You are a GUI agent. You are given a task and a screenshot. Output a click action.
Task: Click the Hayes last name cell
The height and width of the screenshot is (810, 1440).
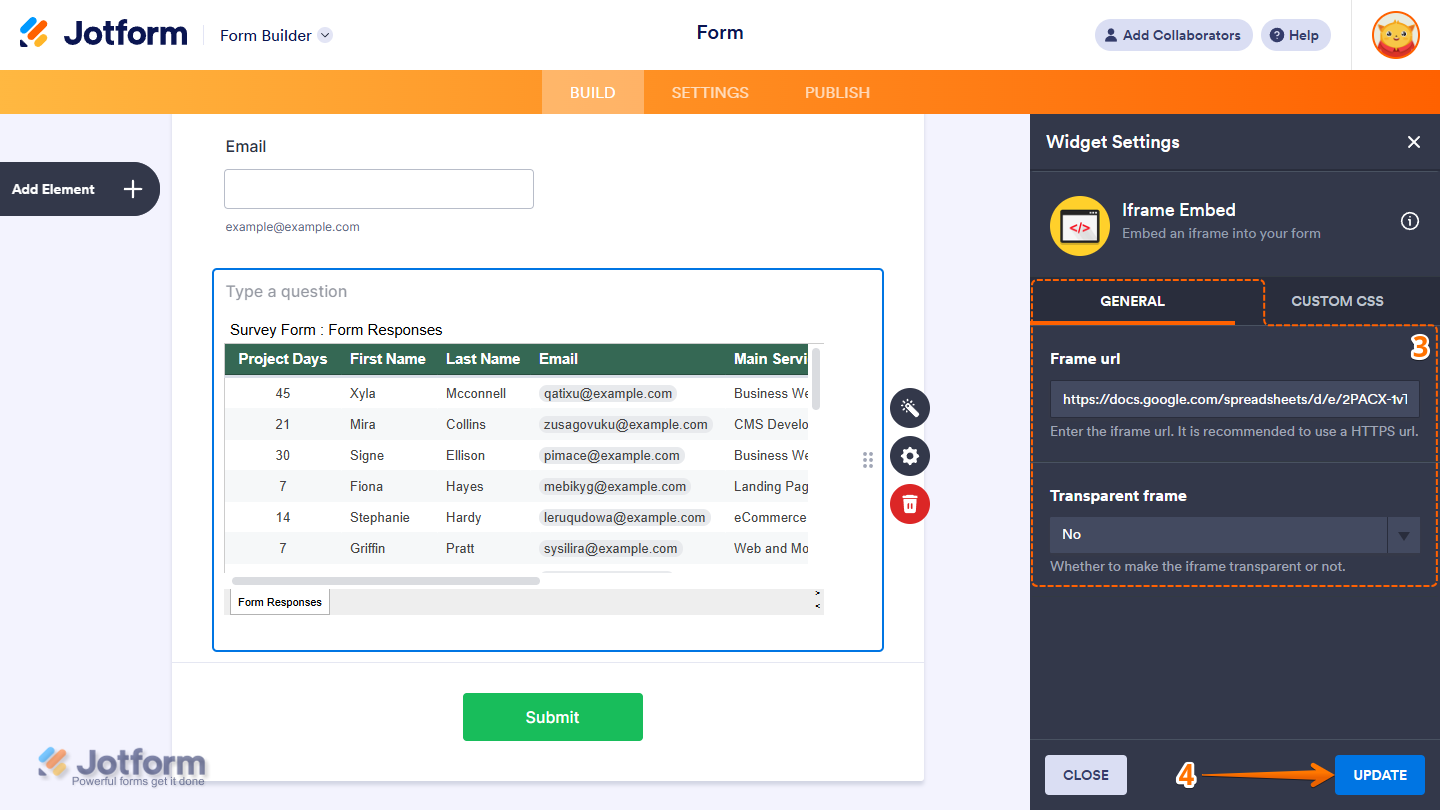(465, 487)
